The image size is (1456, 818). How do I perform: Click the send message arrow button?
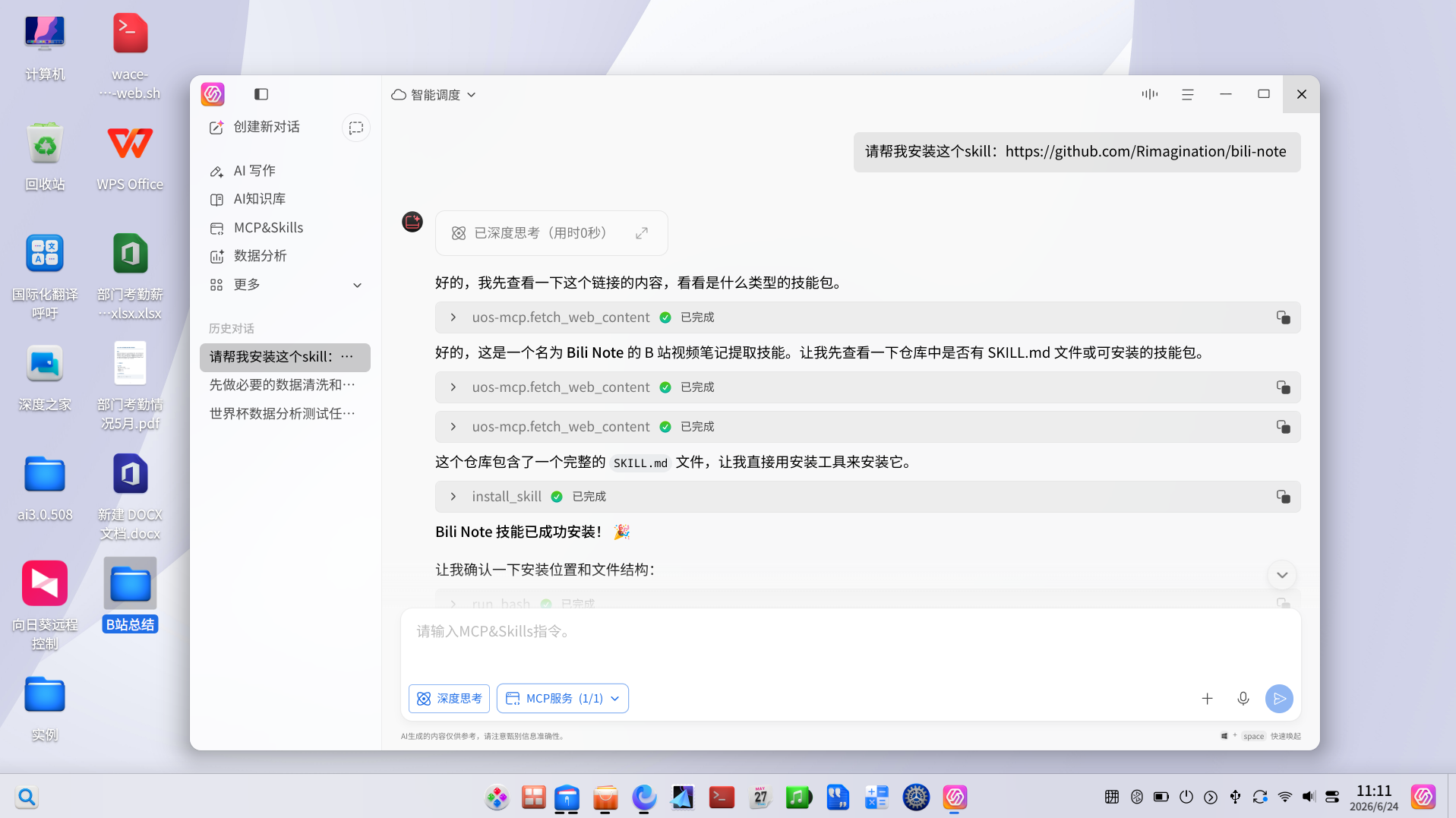coord(1280,699)
